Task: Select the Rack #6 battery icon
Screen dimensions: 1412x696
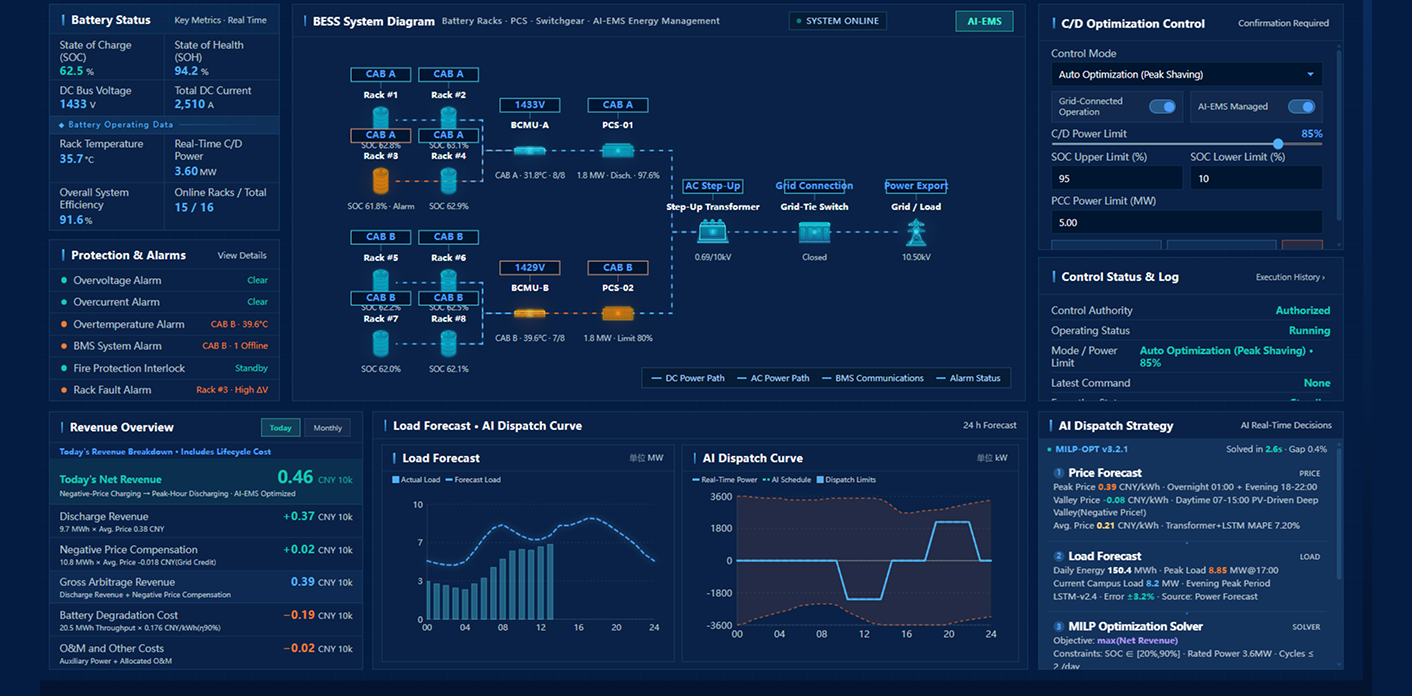Action: pyautogui.click(x=448, y=281)
